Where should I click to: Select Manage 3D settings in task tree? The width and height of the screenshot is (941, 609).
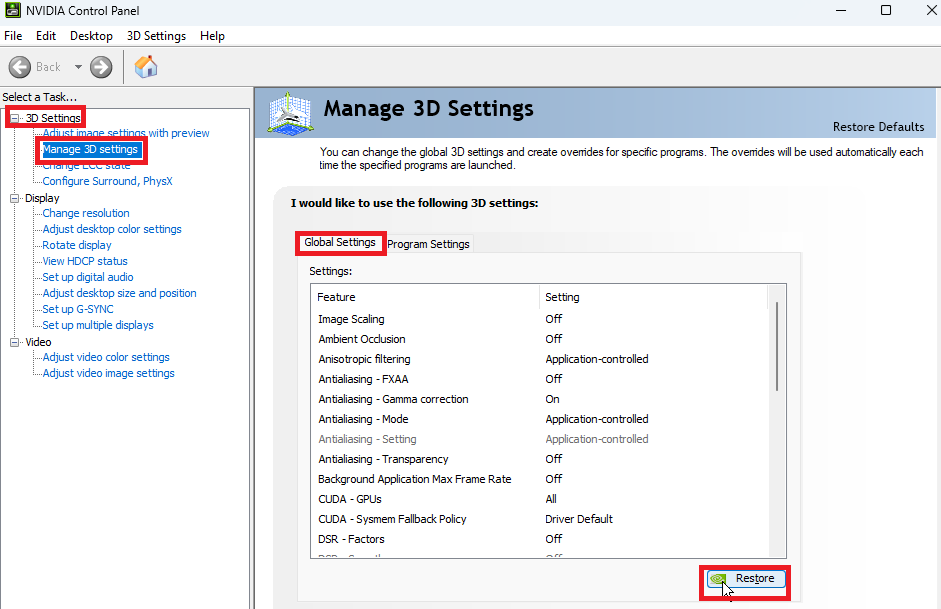point(90,149)
